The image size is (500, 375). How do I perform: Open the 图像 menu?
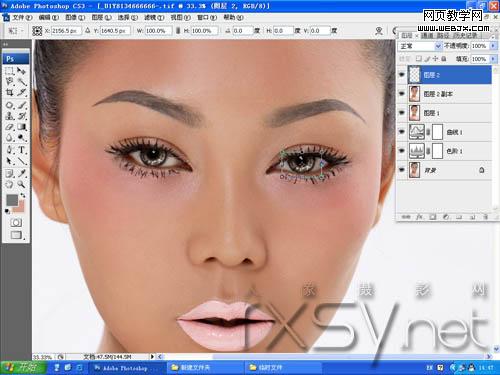(75, 17)
